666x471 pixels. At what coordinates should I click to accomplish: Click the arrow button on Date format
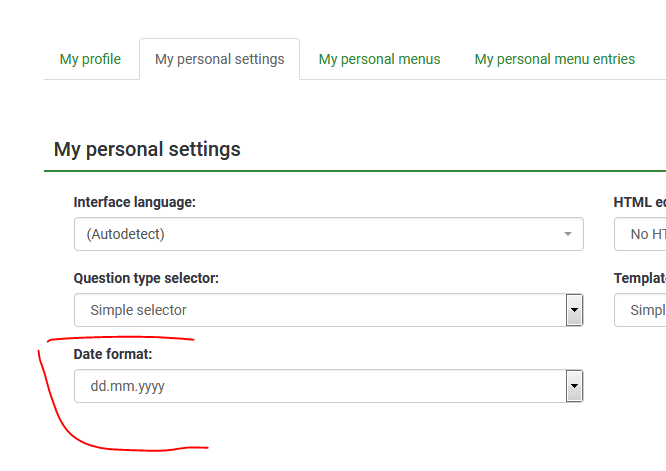click(x=574, y=386)
